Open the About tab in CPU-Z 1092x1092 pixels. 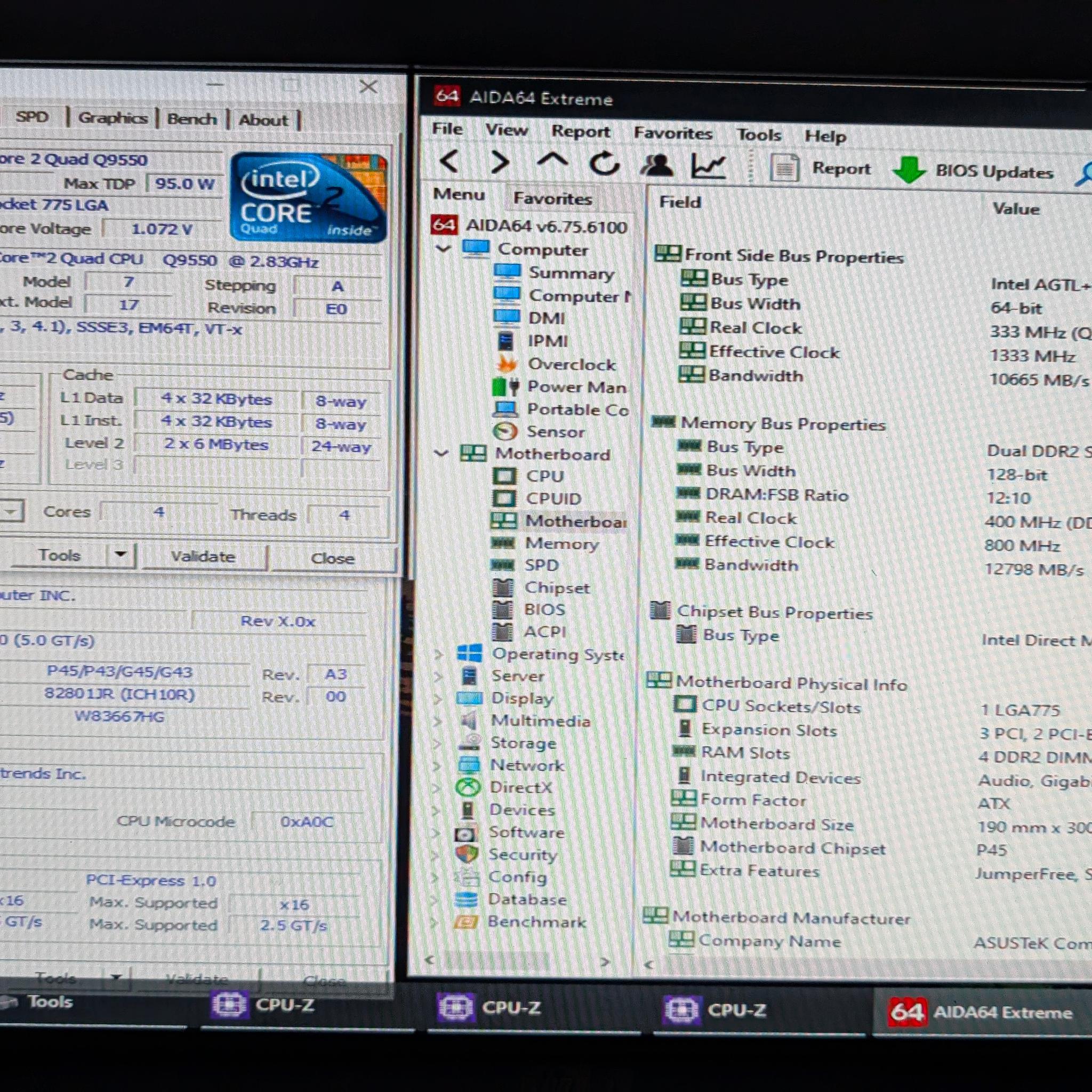click(x=263, y=121)
